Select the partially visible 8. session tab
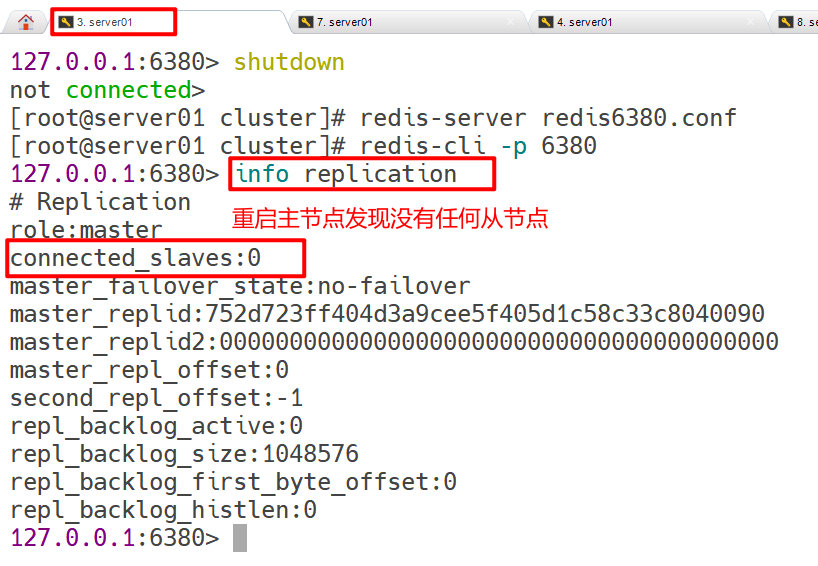 (794, 22)
